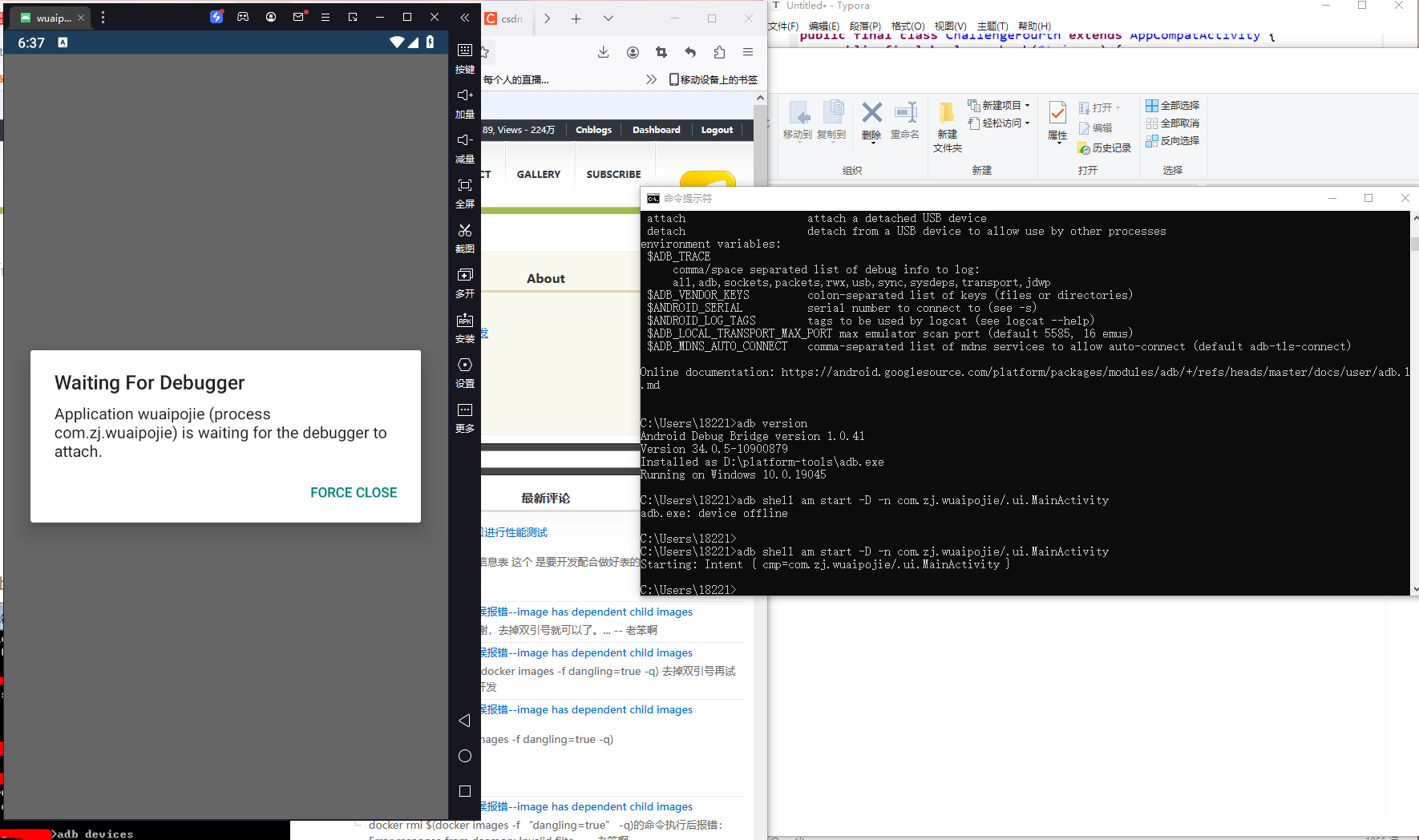Screen dimensions: 1419x840
Task: Select all items with 全部选择
Action: [1173, 106]
